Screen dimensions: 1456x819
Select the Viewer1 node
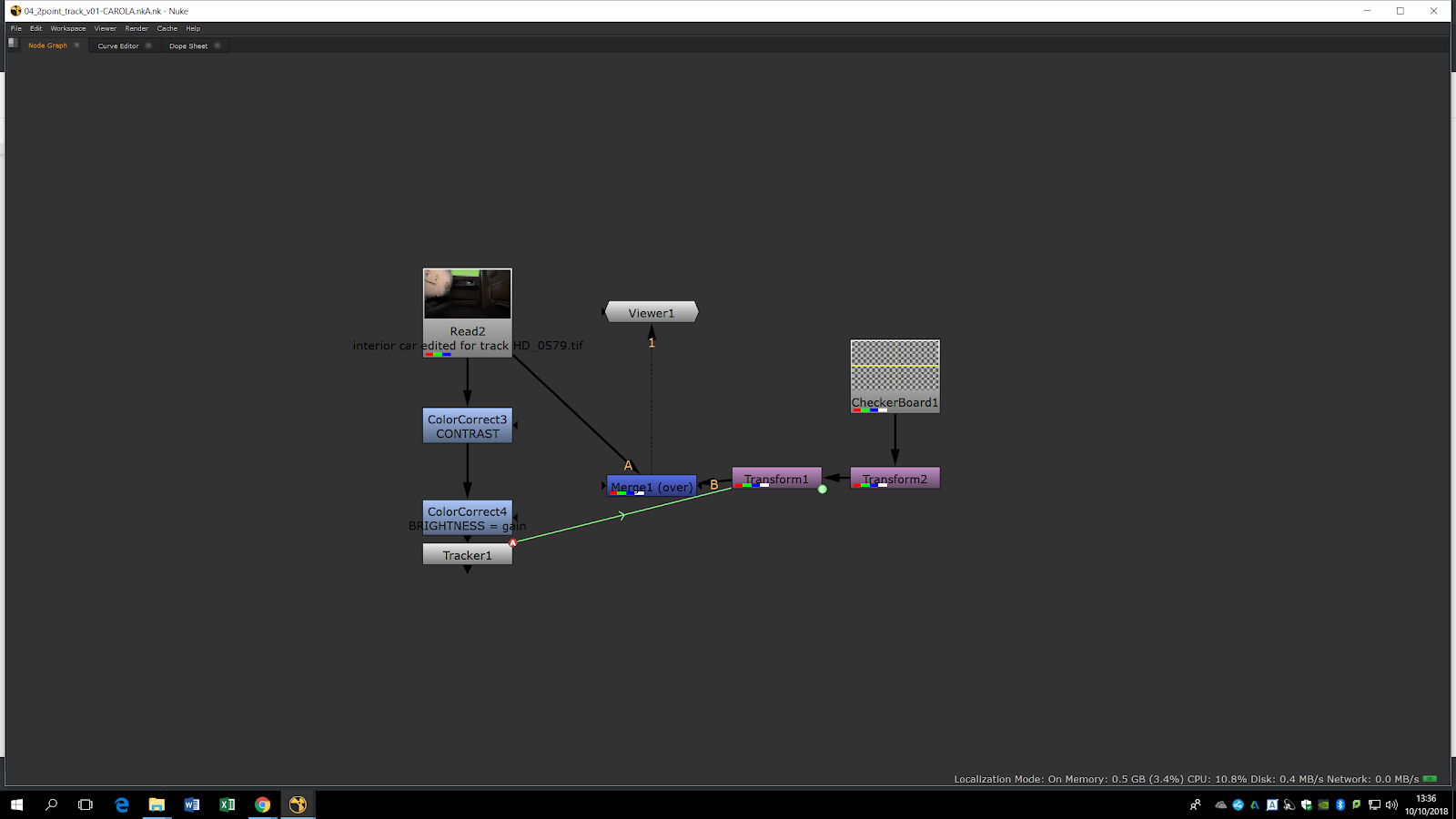pyautogui.click(x=652, y=313)
